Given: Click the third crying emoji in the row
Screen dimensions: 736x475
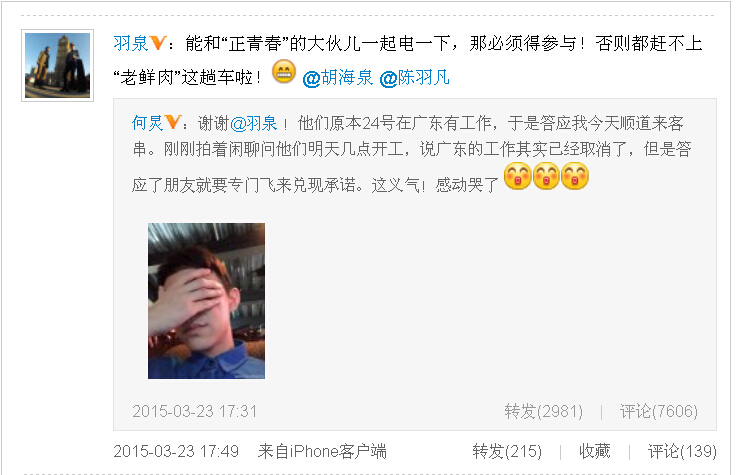Looking at the screenshot, I should point(575,176).
